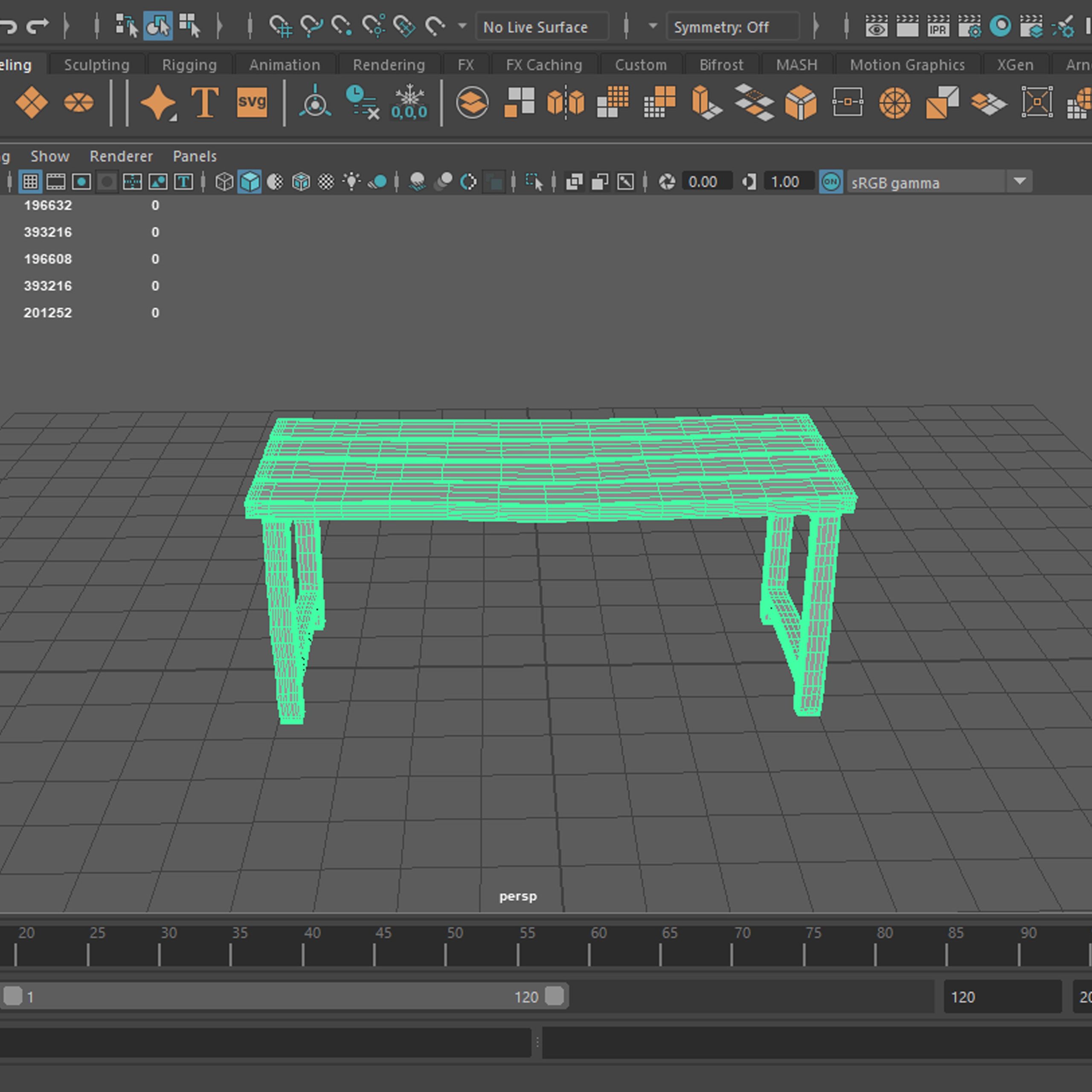Open the Show panel menu
The height and width of the screenshot is (1092, 1092).
click(50, 157)
